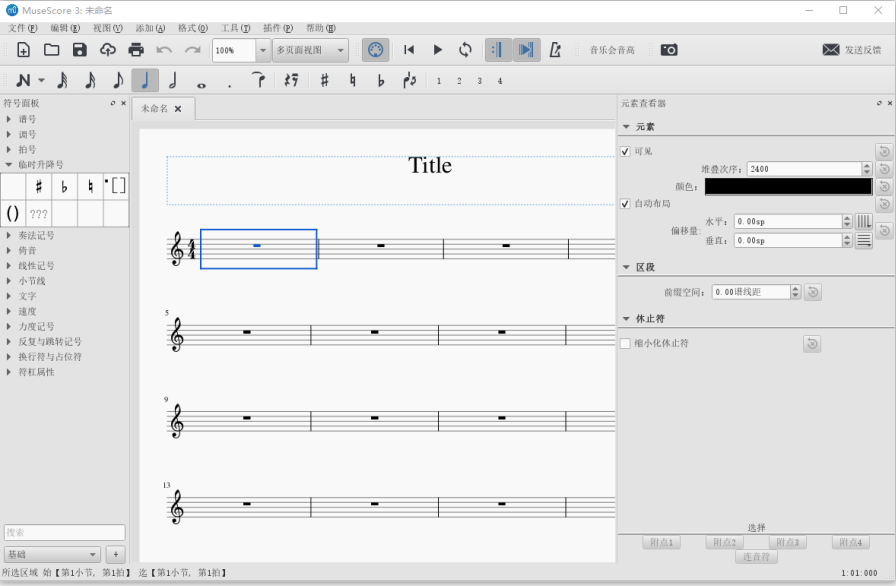The width and height of the screenshot is (896, 586).
Task: Open the page view mode dropdown
Action: (310, 50)
